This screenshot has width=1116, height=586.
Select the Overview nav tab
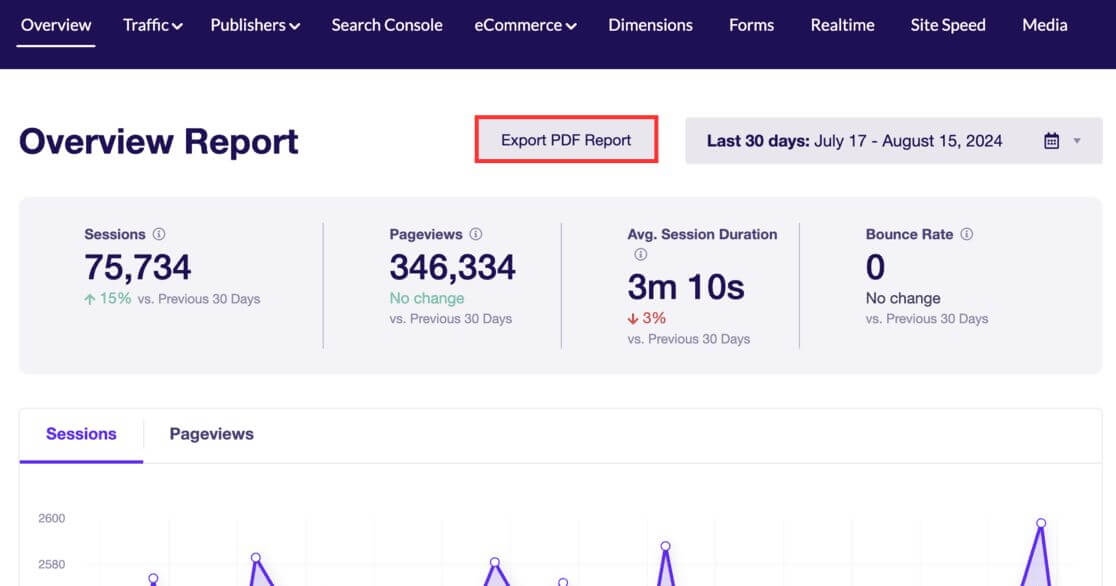56,25
